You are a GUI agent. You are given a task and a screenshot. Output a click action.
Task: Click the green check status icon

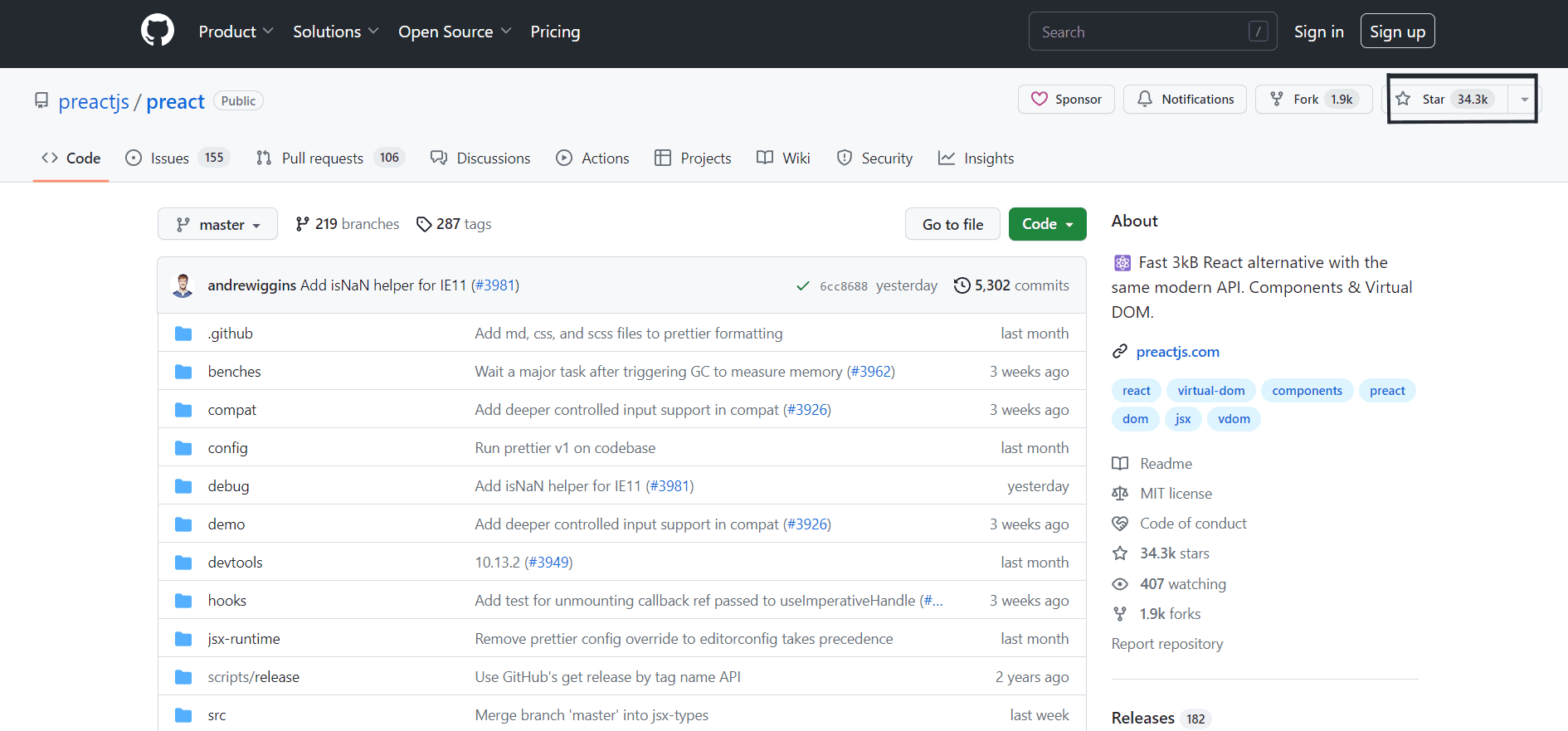pos(803,285)
